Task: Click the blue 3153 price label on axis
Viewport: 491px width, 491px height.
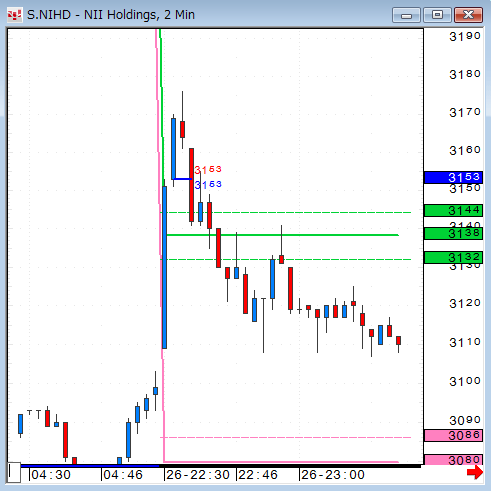Action: tap(453, 177)
